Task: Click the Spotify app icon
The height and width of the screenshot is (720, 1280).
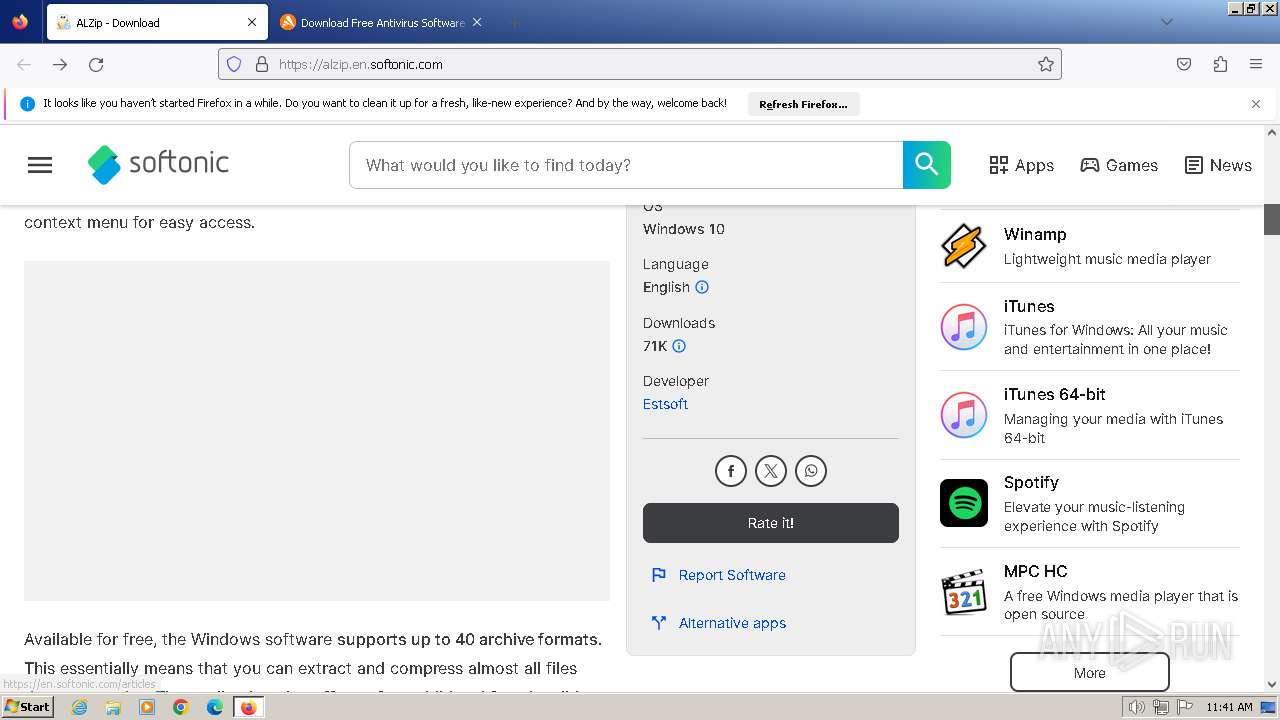Action: [964, 503]
